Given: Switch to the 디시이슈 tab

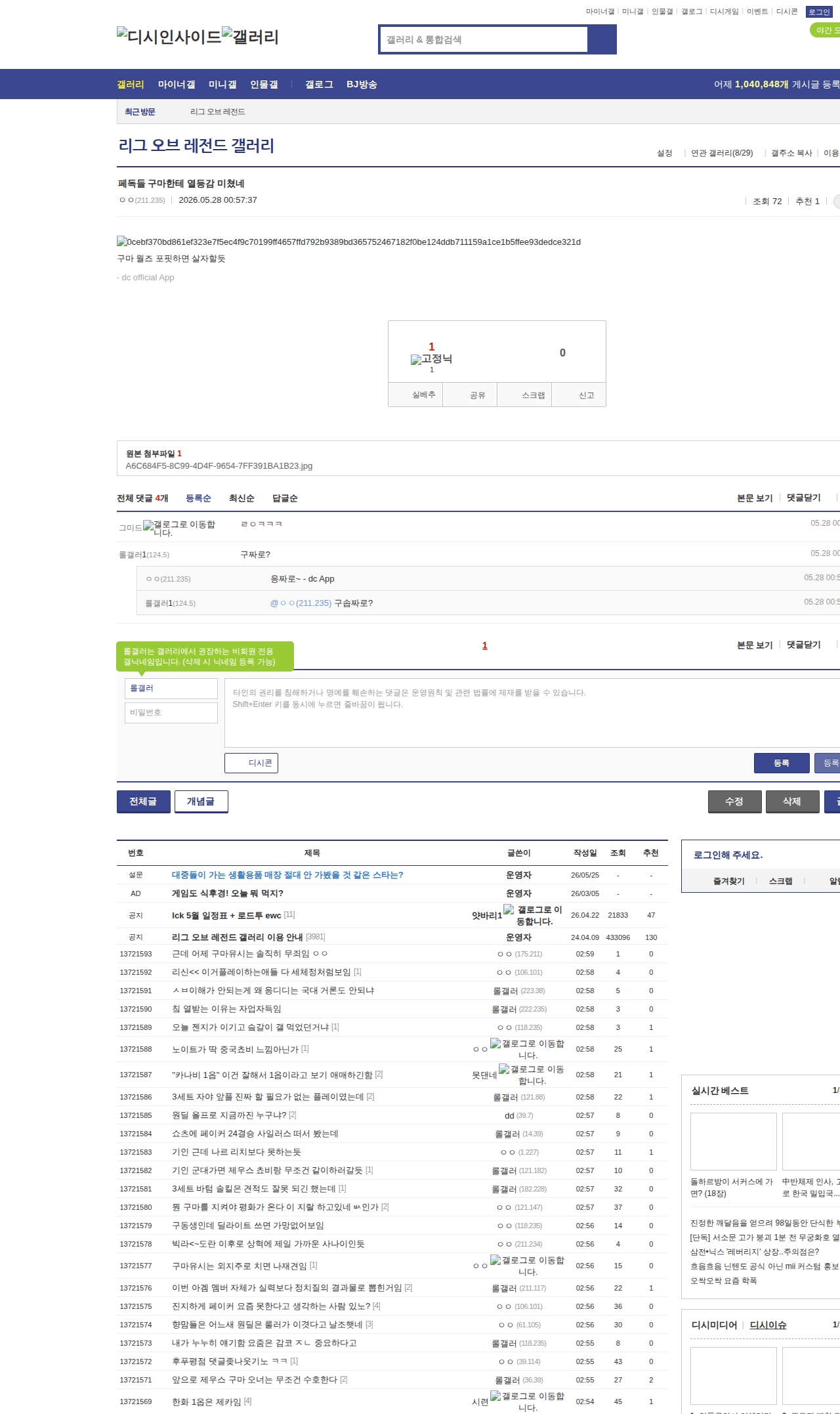Looking at the screenshot, I should (x=768, y=1325).
